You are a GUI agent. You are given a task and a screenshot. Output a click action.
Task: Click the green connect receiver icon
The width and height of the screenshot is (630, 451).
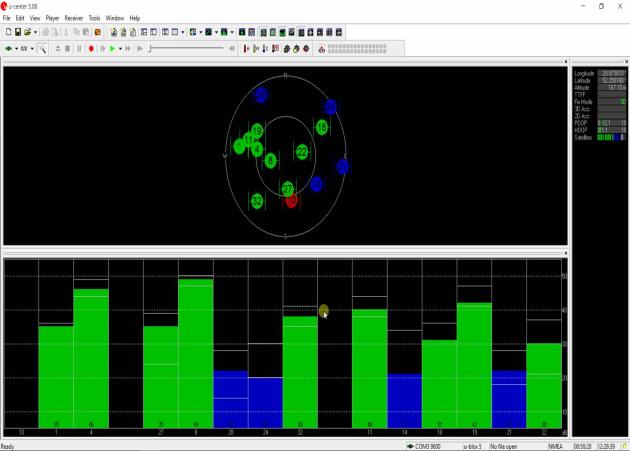pyautogui.click(x=8, y=49)
